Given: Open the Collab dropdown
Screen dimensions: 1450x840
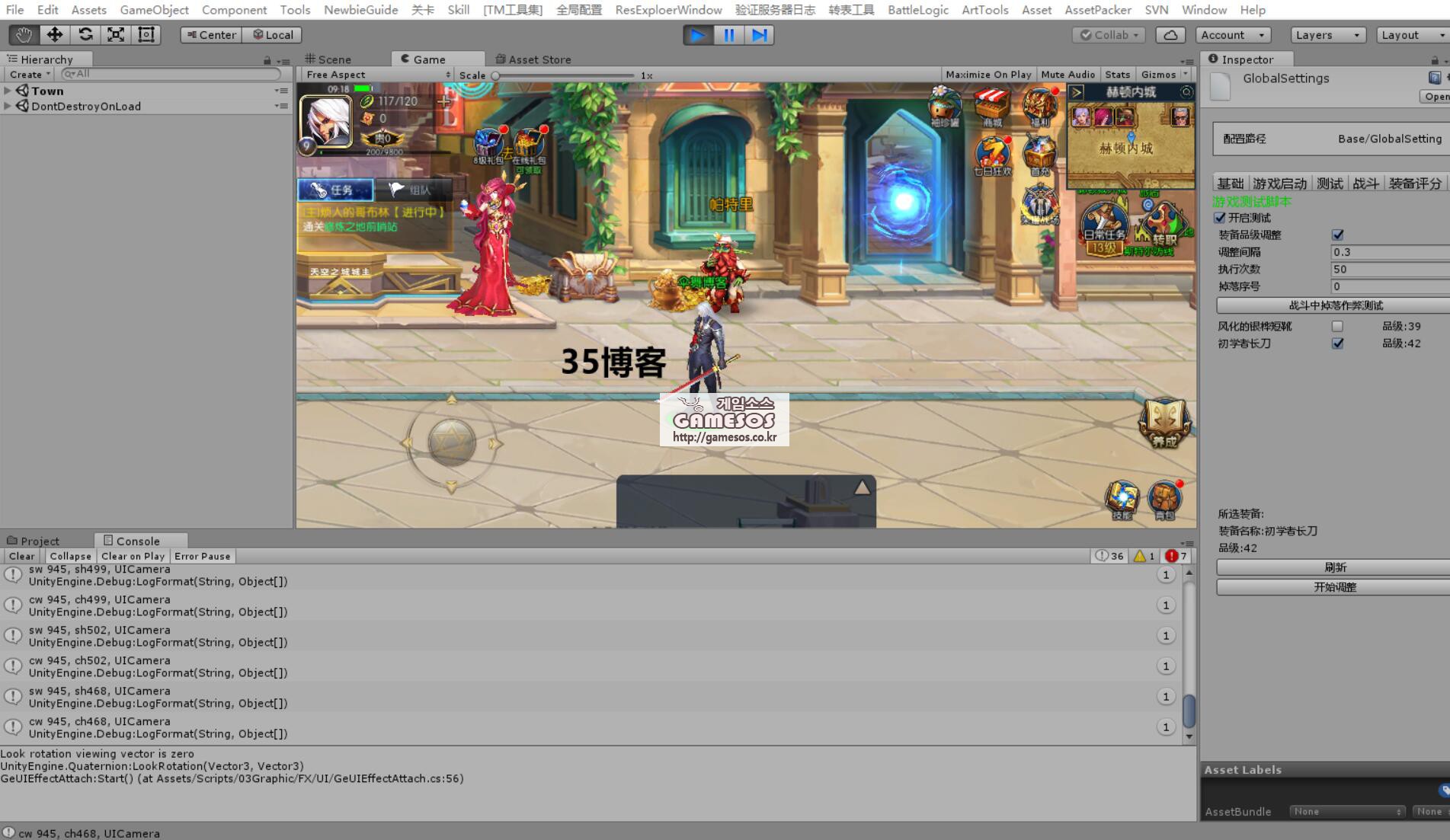Looking at the screenshot, I should [x=1108, y=35].
